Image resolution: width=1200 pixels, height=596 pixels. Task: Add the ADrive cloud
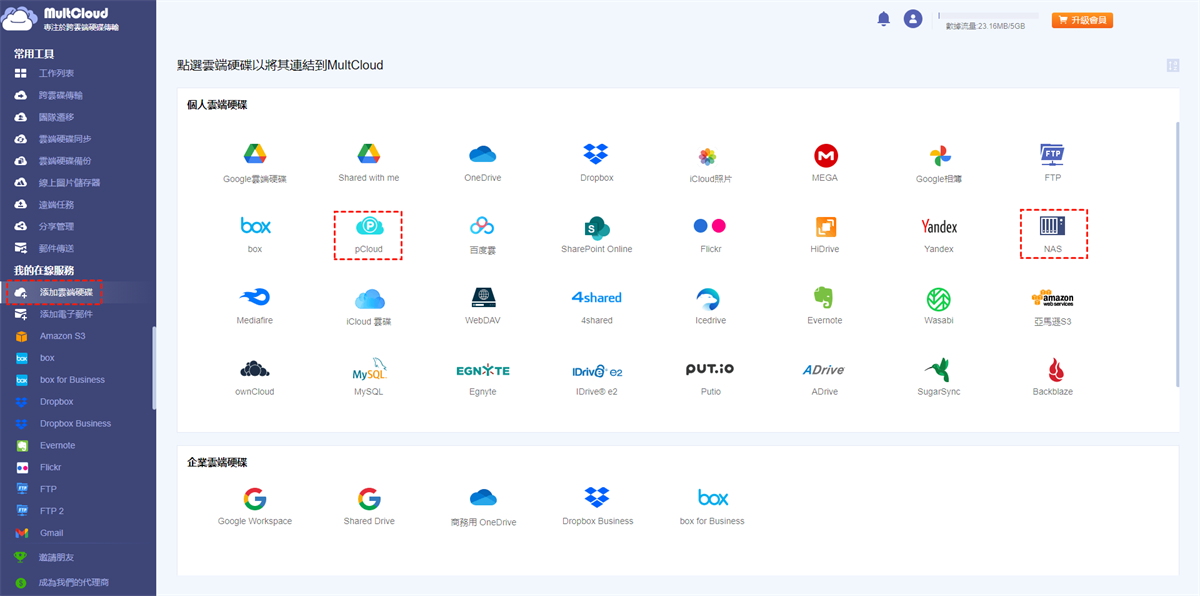point(824,370)
